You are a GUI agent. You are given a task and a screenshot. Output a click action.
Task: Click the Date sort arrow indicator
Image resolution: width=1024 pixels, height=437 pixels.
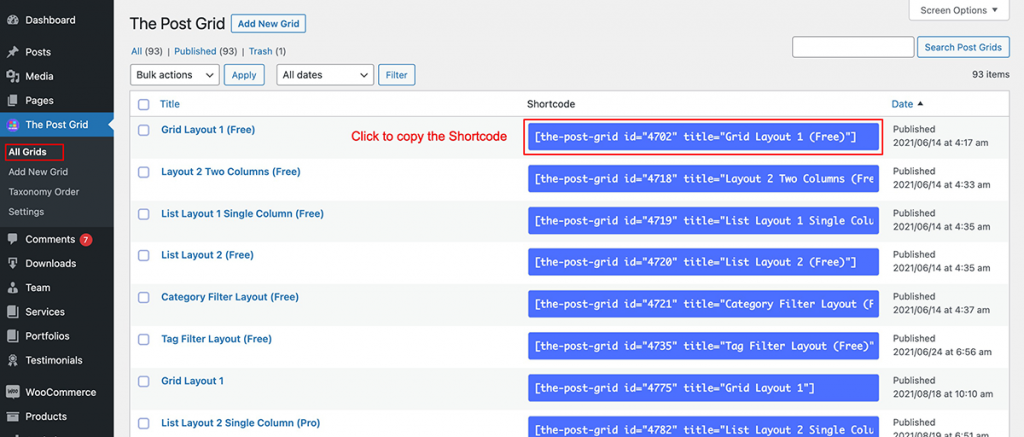pyautogui.click(x=920, y=104)
